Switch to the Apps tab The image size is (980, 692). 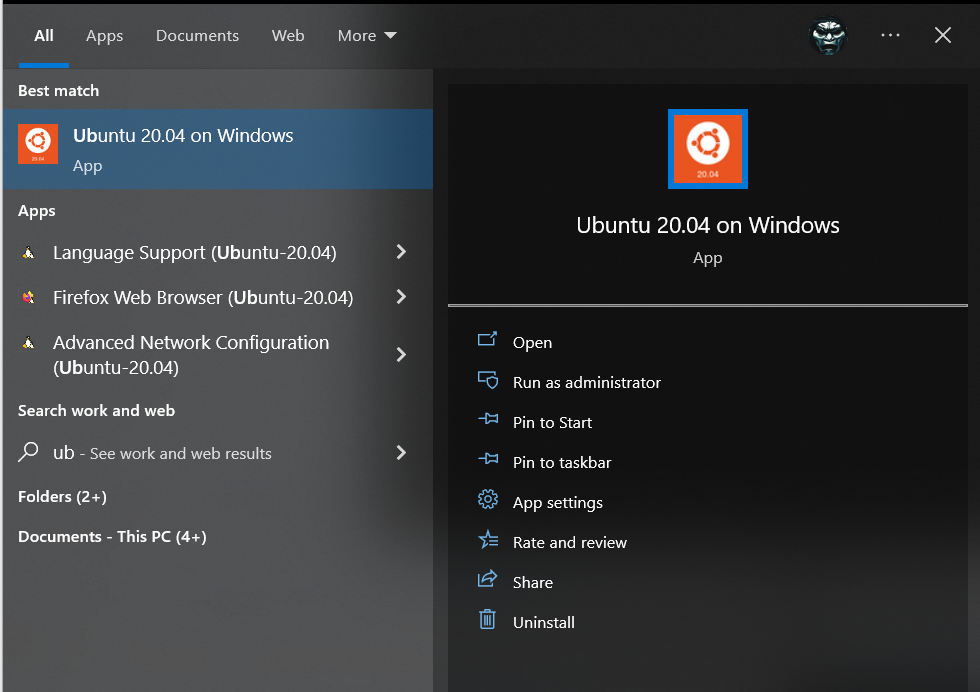(x=104, y=36)
